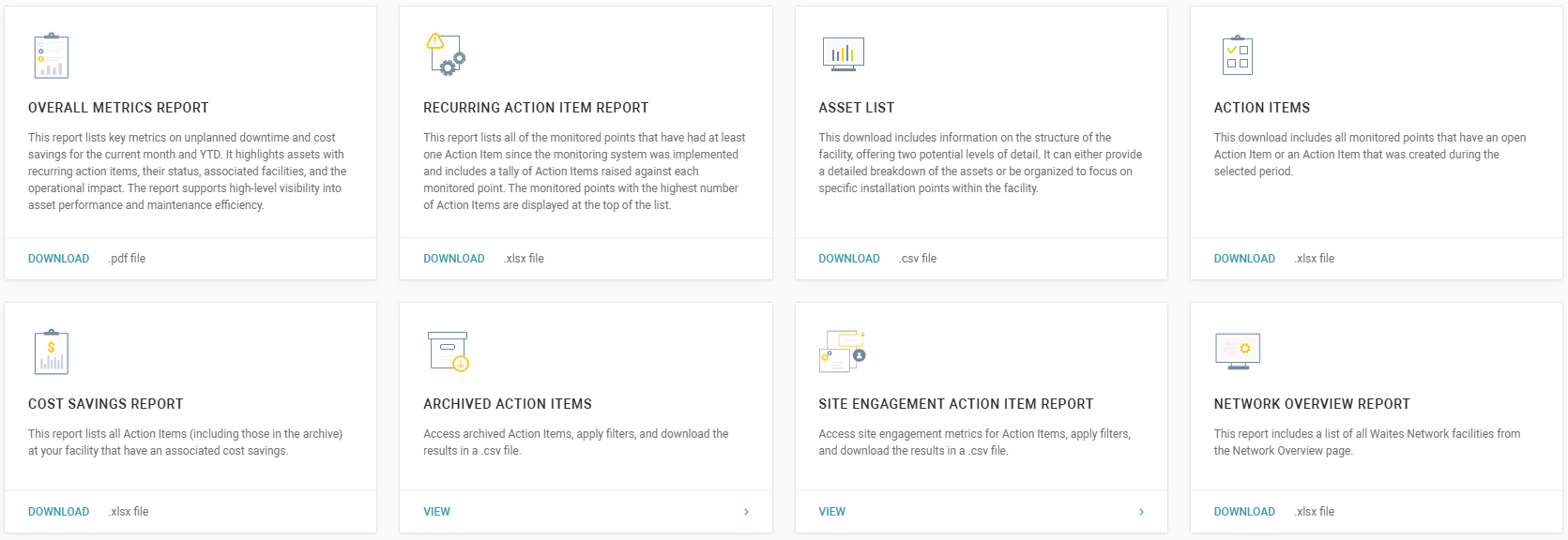Click the Recurring Action Item Report gears icon
This screenshot has width=1568, height=540.
(x=446, y=54)
